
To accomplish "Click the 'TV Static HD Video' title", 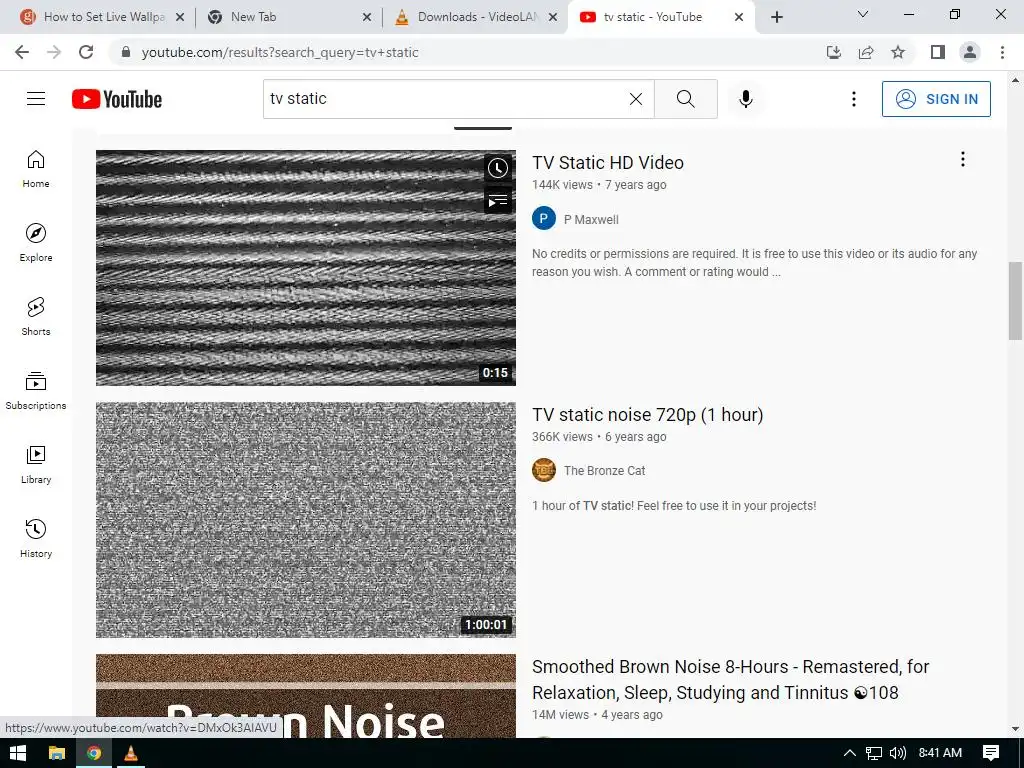I will 607,163.
